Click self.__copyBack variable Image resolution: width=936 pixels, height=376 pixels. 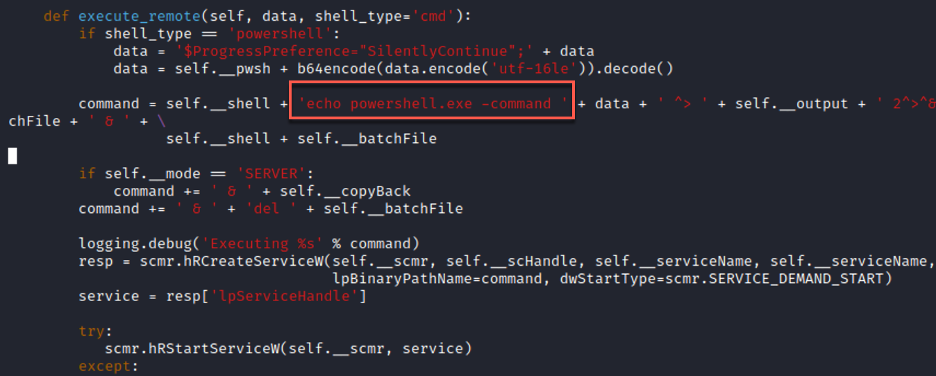345,192
